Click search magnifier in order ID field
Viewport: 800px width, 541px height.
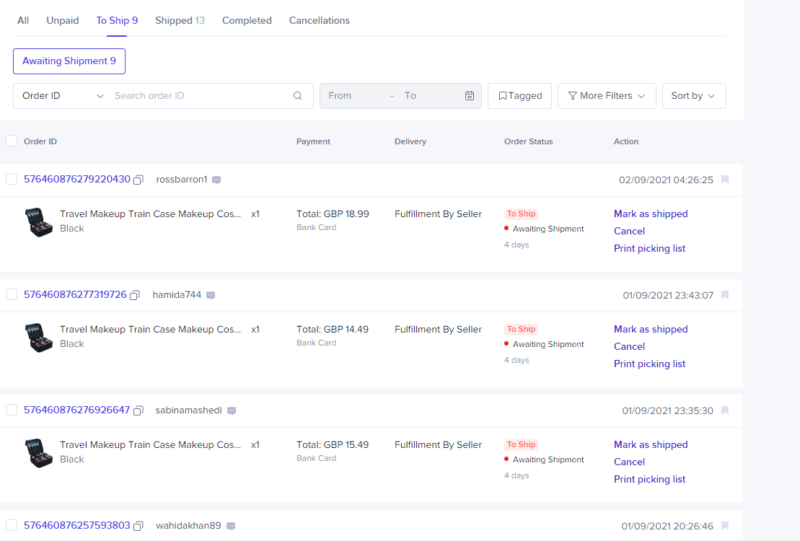coord(297,96)
